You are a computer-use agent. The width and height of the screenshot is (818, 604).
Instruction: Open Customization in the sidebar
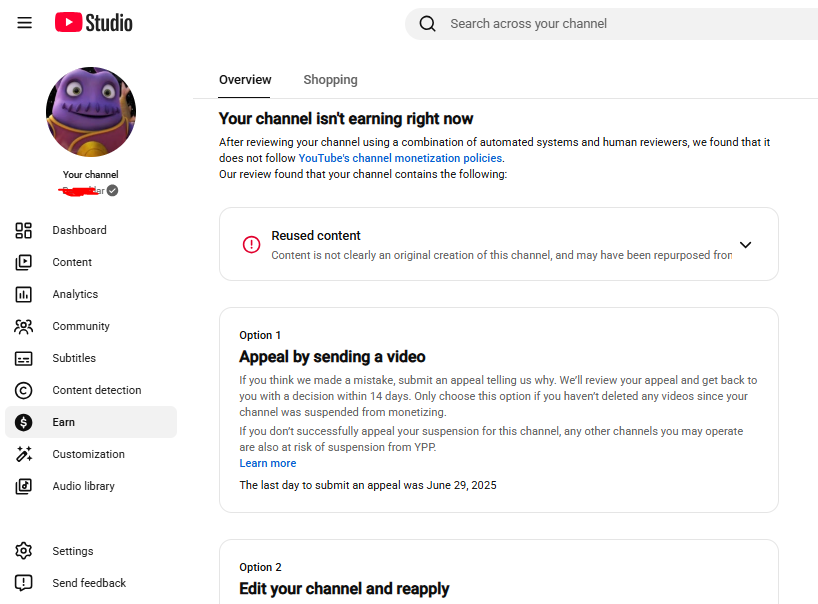(91, 454)
